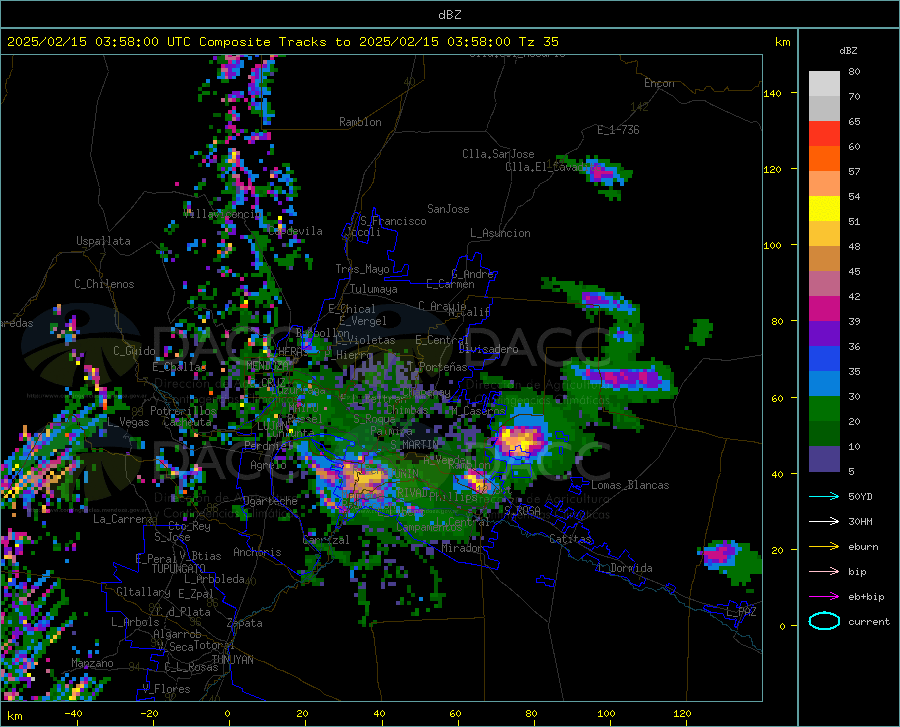Click the pink bip arrow legend icon
This screenshot has height=727, width=900.
(x=824, y=572)
